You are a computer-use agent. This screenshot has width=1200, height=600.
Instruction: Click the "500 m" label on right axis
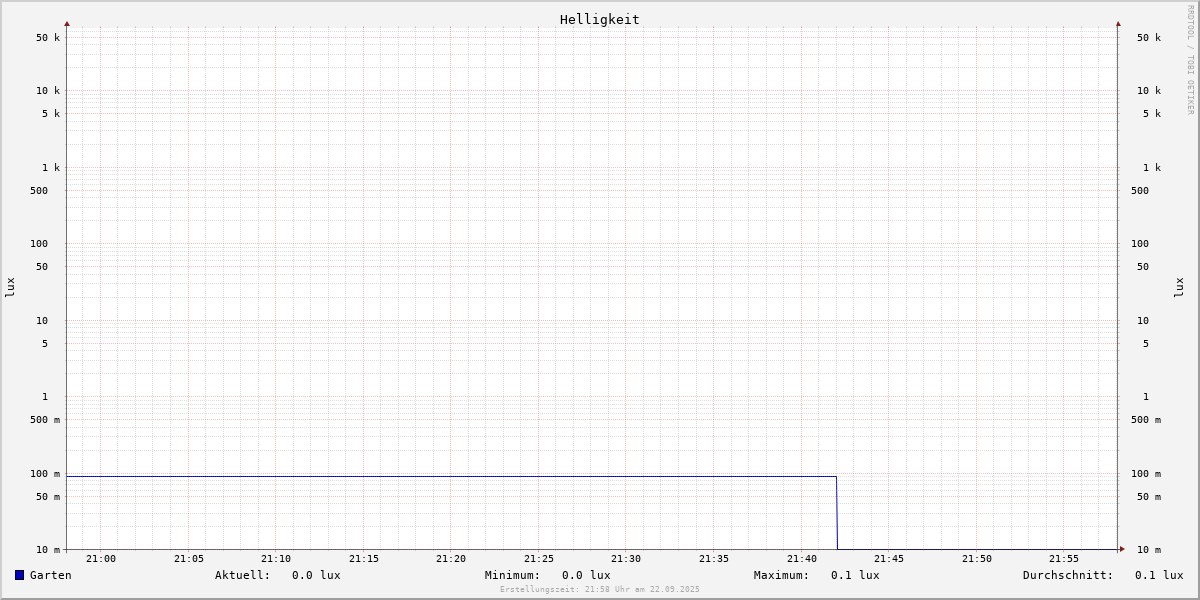click(x=1146, y=420)
